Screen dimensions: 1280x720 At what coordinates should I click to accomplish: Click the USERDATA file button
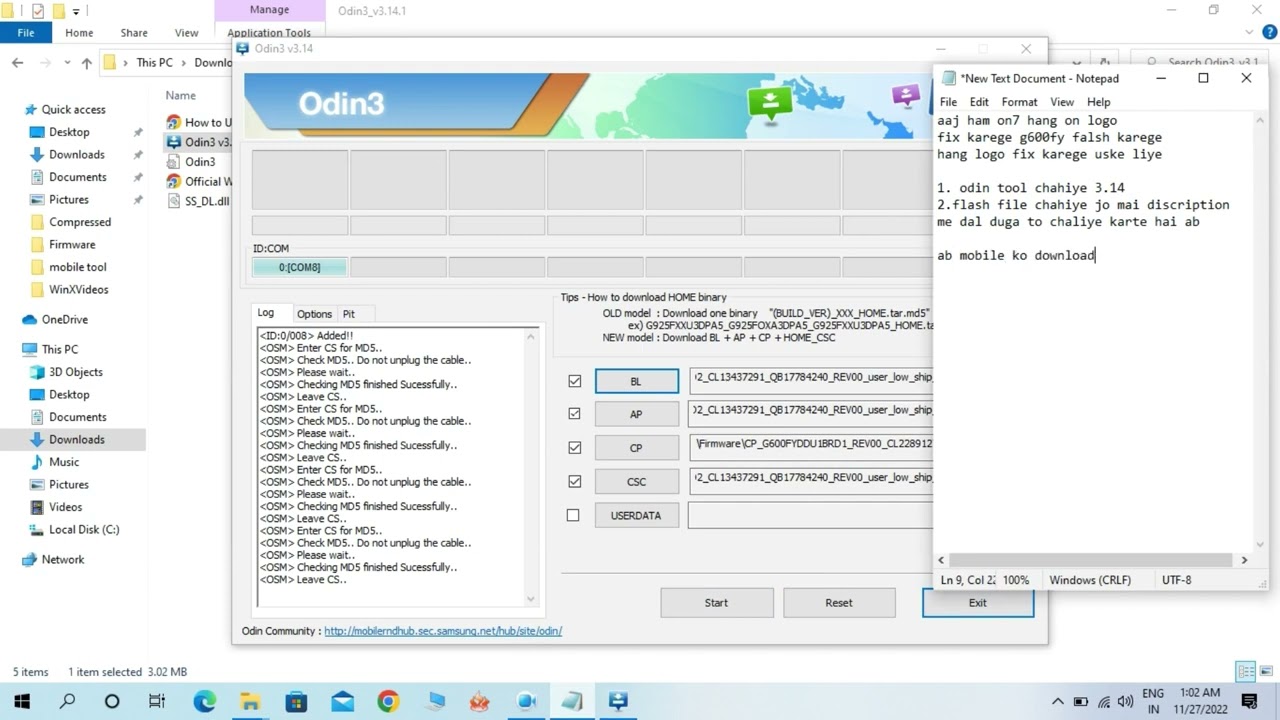[636, 515]
